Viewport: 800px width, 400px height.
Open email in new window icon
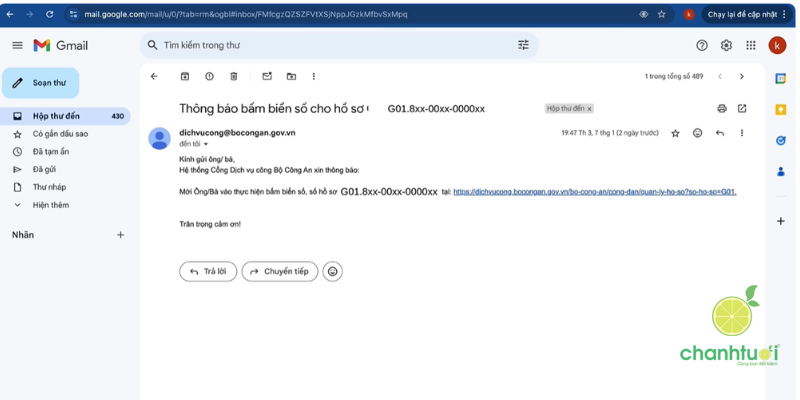point(742,108)
